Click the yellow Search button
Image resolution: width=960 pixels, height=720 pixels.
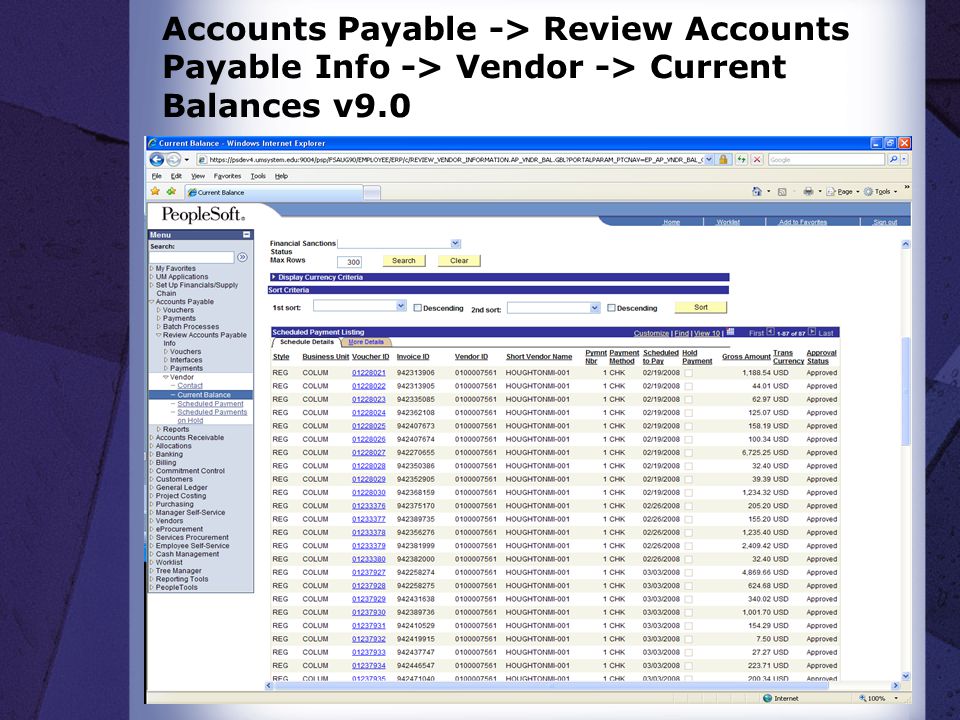[404, 261]
